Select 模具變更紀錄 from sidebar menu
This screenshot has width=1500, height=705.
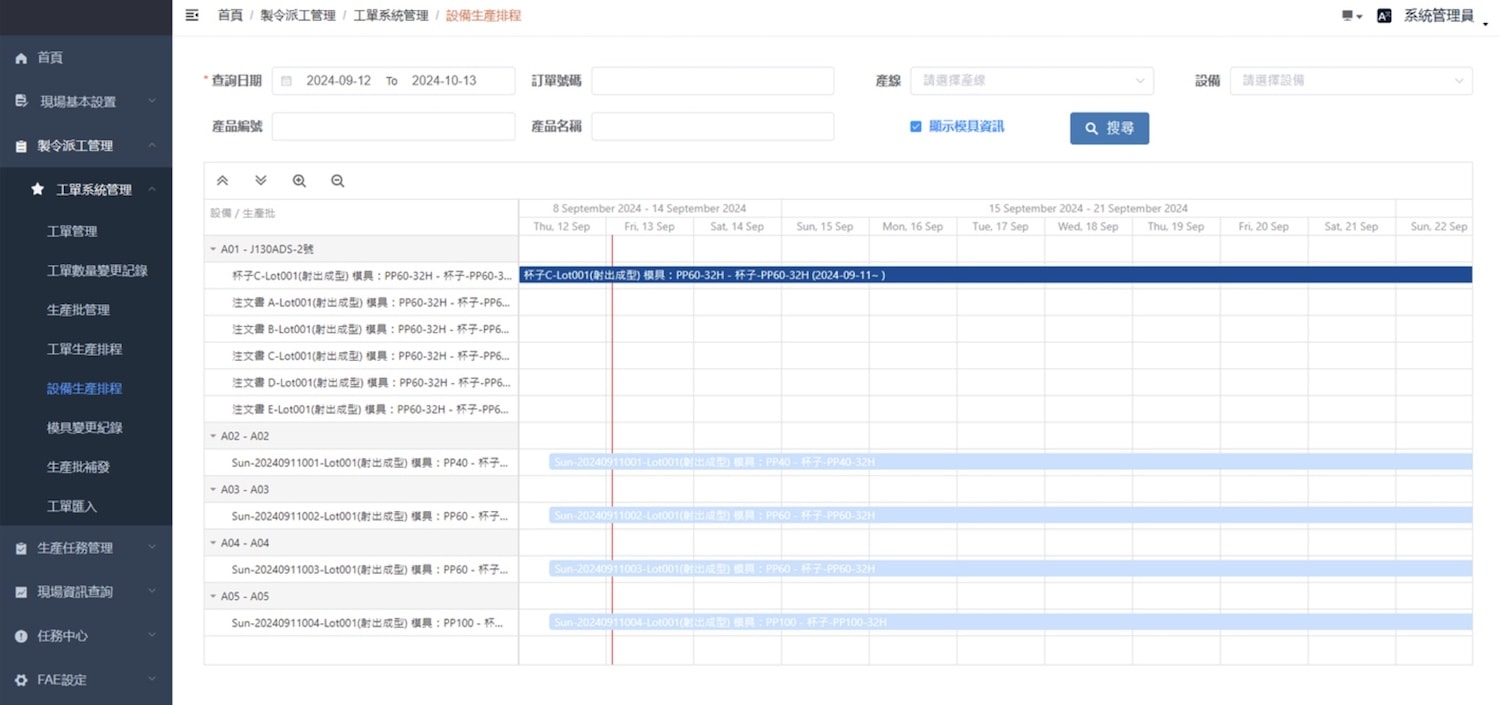click(x=84, y=428)
